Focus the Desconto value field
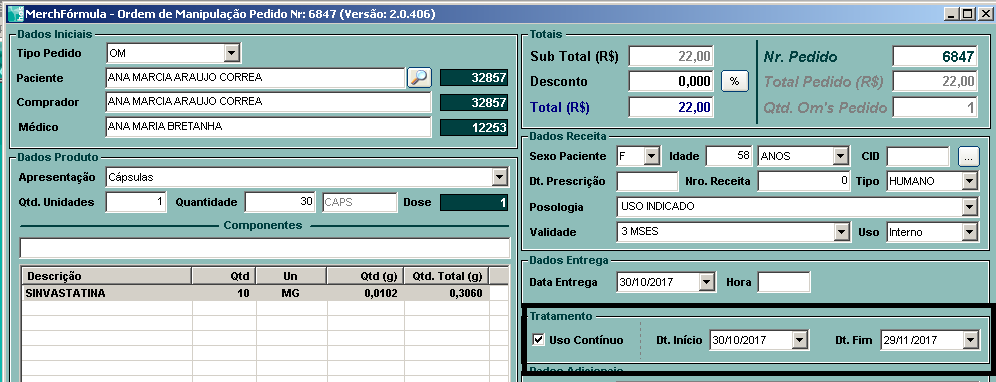This screenshot has width=996, height=382. pos(671,81)
